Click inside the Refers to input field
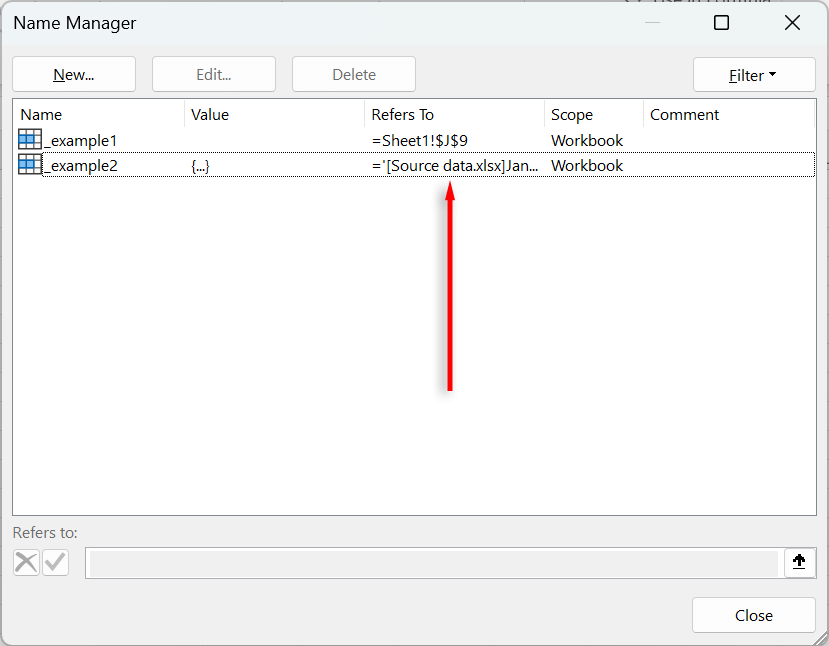Viewport: 829px width, 646px height. click(x=432, y=564)
